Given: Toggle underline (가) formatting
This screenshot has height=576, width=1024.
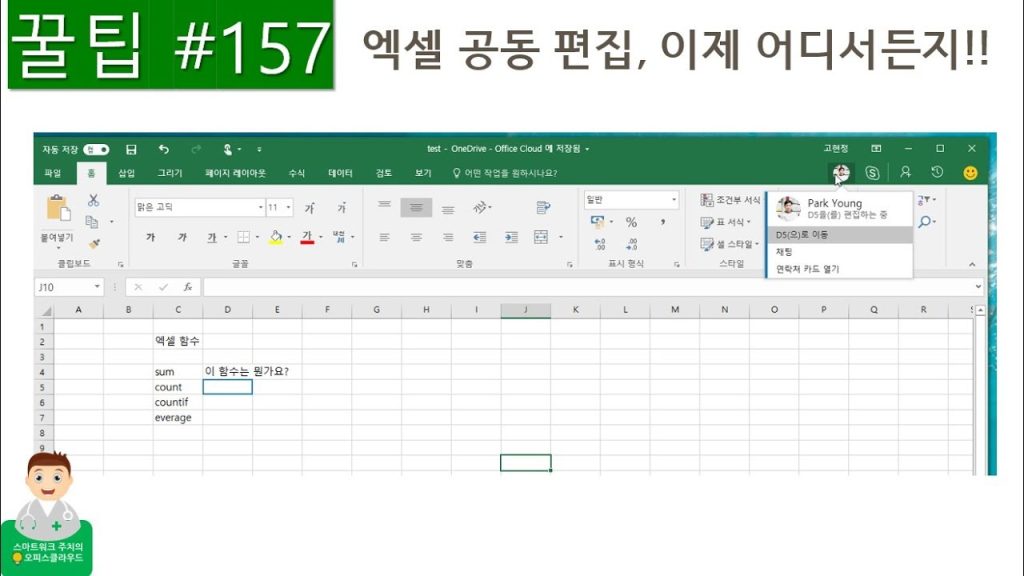Looking at the screenshot, I should [x=212, y=238].
